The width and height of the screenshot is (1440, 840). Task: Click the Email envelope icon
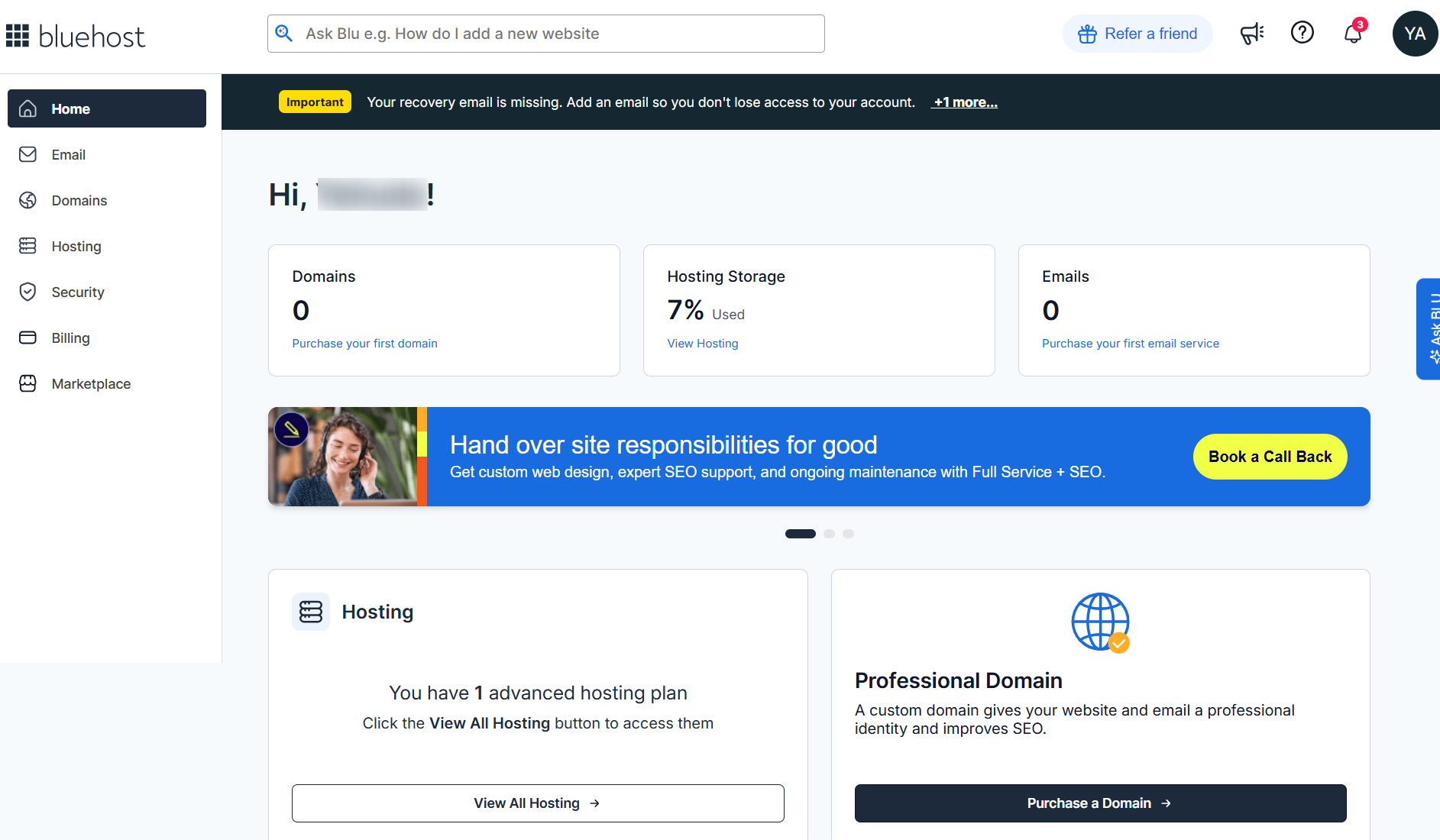click(x=28, y=154)
